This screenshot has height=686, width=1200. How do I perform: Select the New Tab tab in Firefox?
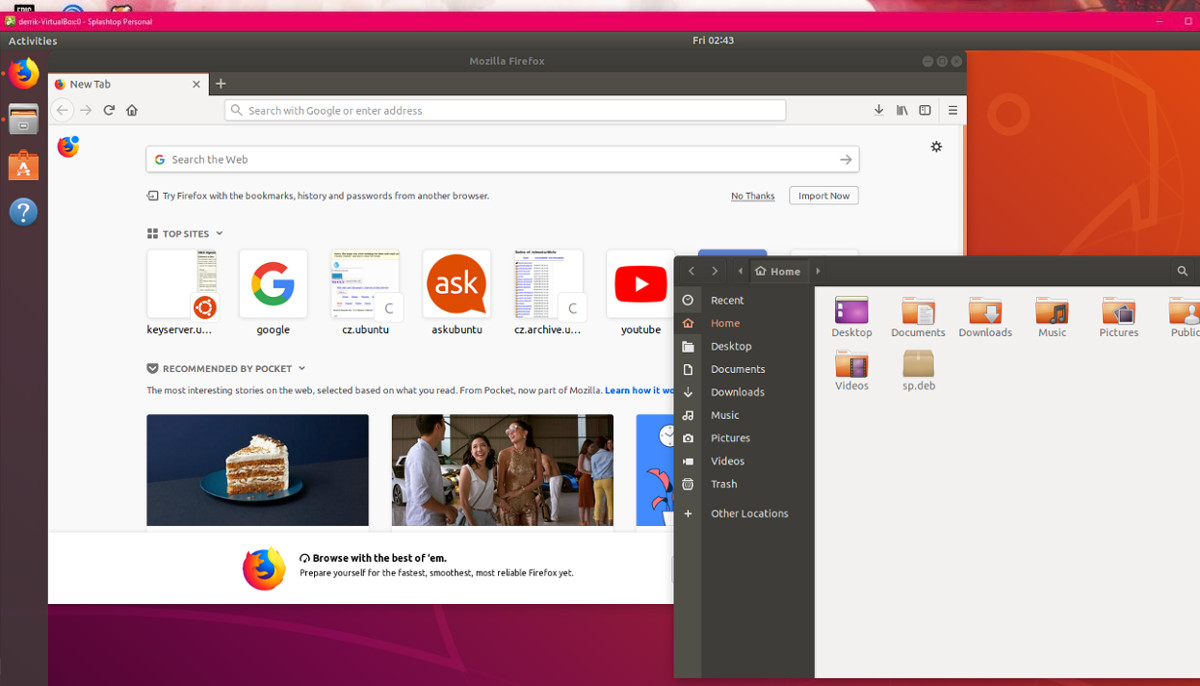(x=128, y=84)
